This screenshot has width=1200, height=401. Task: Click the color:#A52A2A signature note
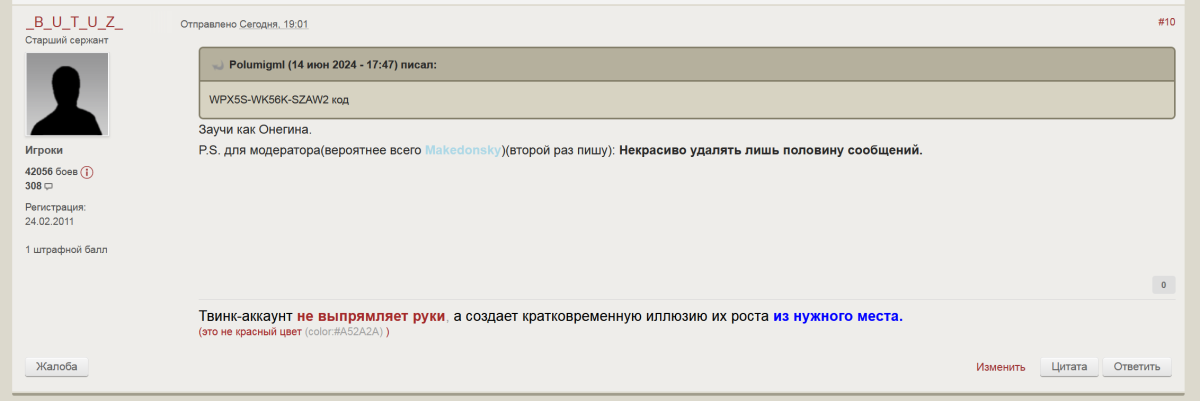[x=344, y=332]
